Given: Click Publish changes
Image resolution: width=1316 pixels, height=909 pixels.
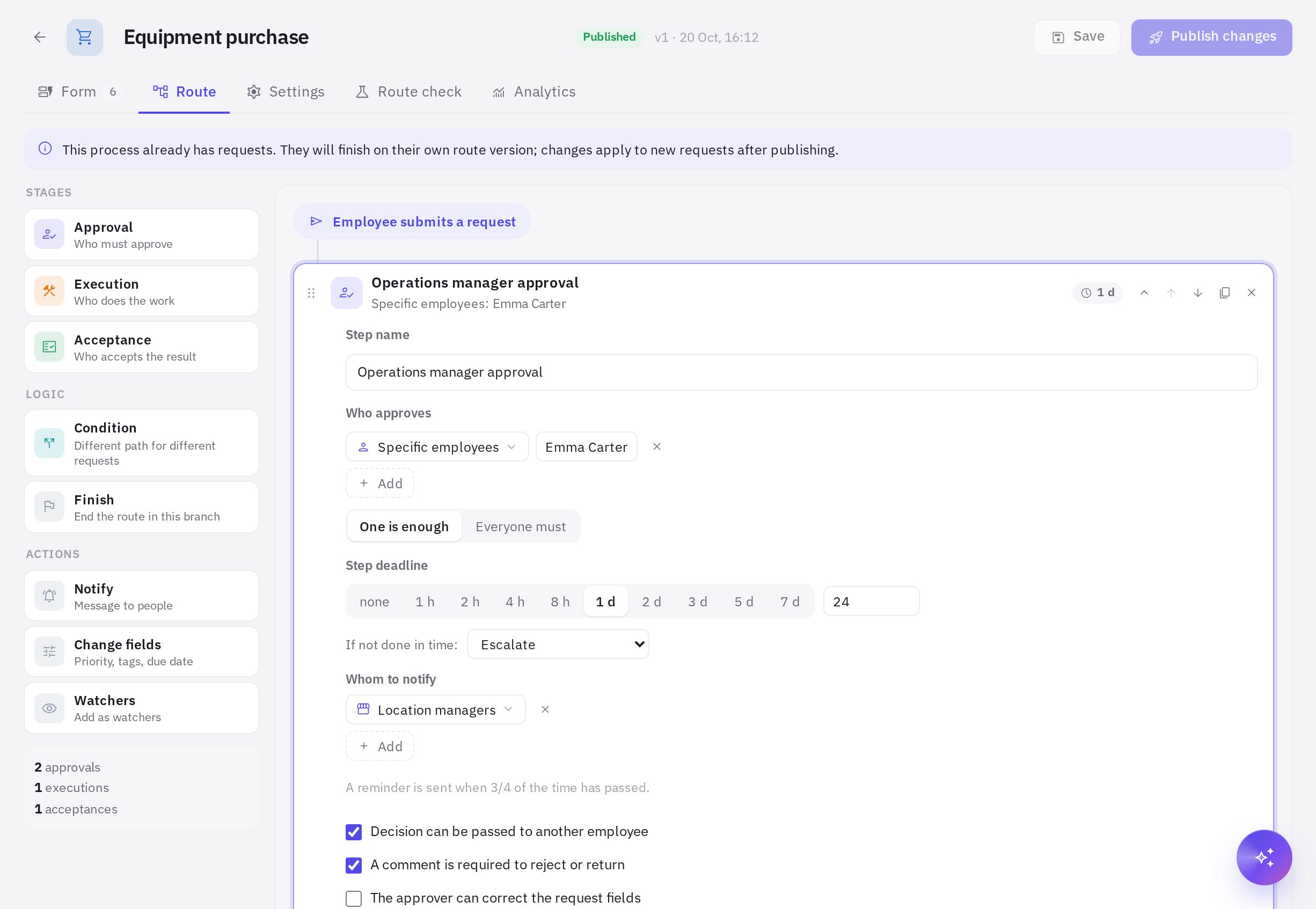Looking at the screenshot, I should (1211, 37).
